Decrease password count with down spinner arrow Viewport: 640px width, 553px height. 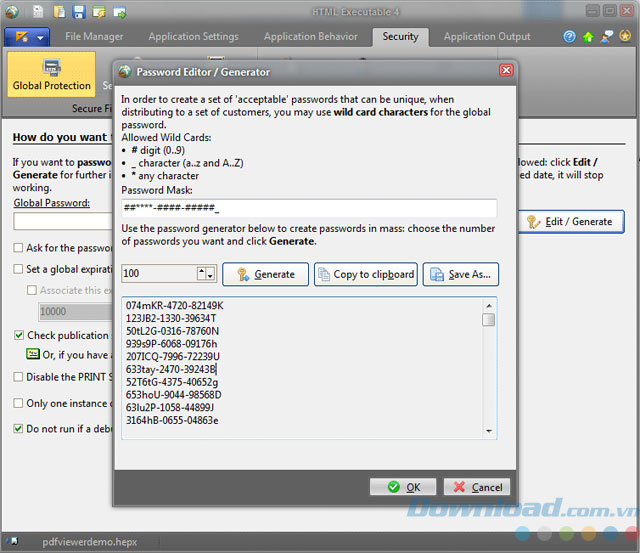point(210,276)
